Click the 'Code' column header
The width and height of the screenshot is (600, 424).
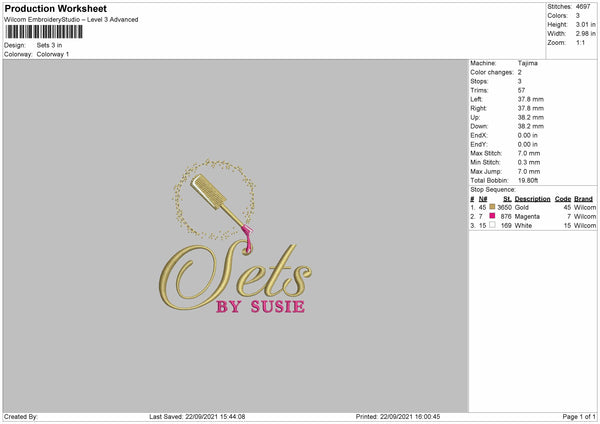[563, 199]
